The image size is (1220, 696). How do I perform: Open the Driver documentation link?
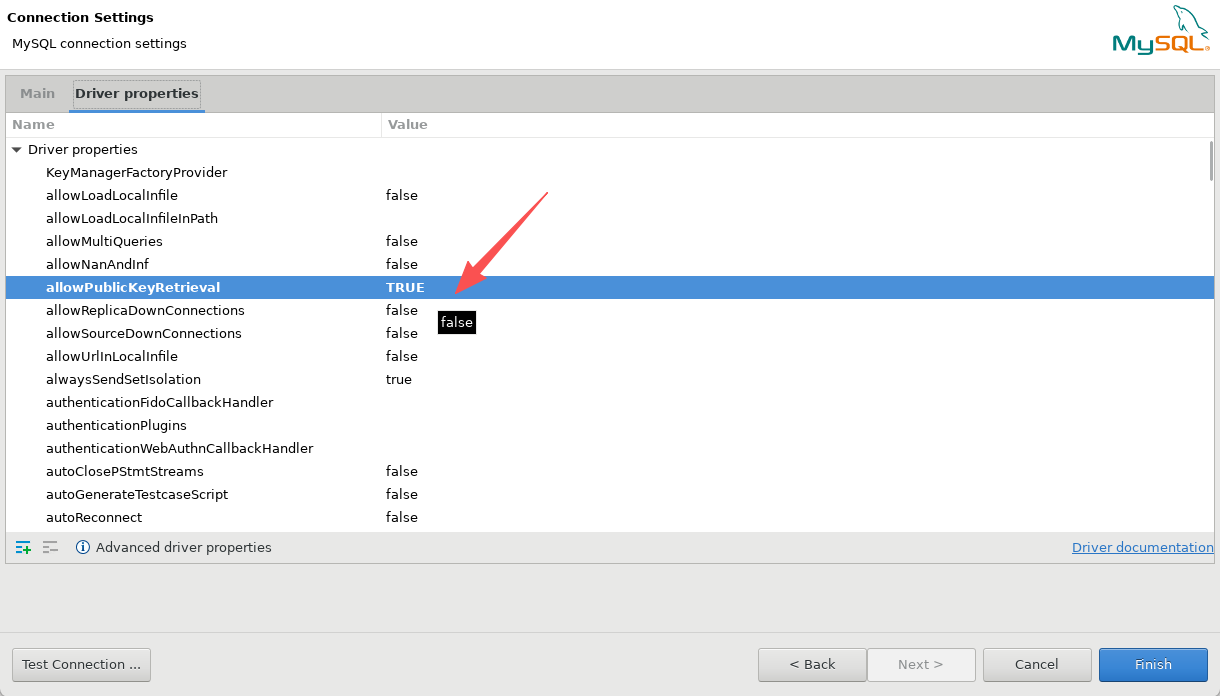click(x=1142, y=547)
